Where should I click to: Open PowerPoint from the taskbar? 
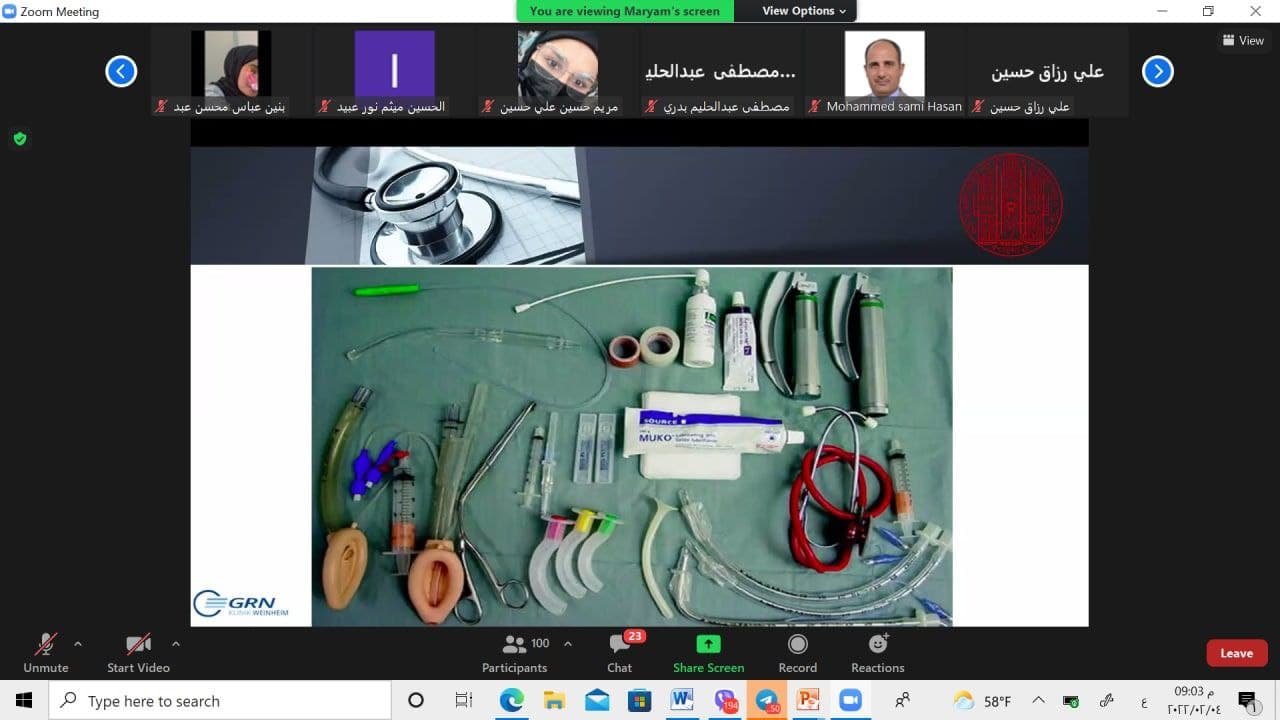(807, 700)
